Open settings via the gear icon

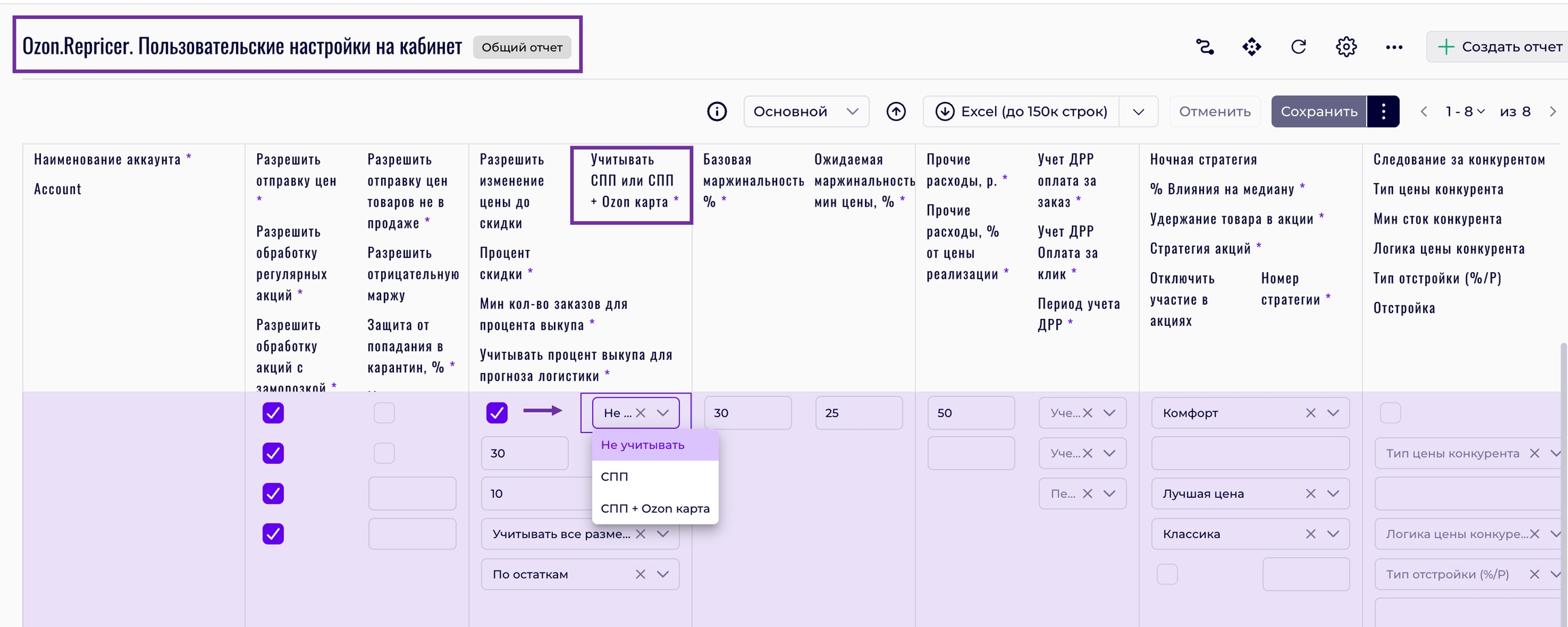[x=1345, y=47]
